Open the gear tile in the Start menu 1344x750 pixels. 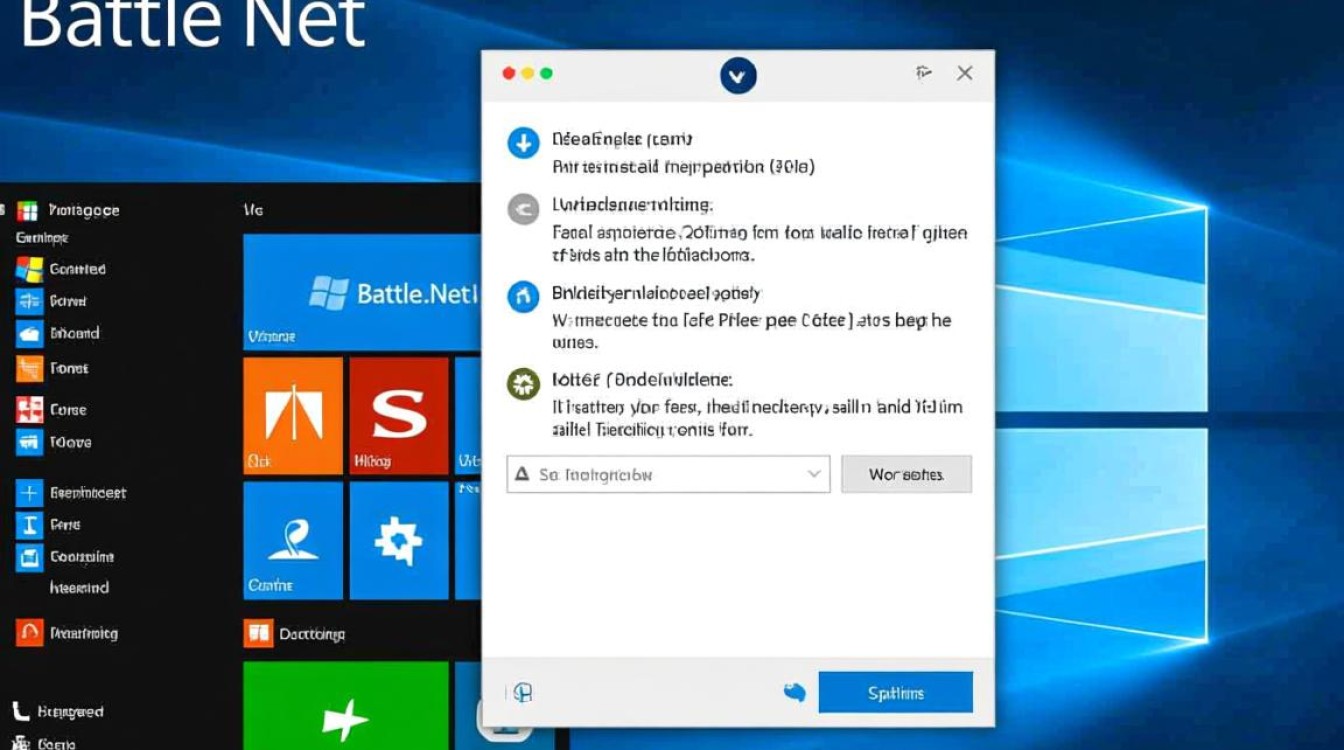click(399, 540)
